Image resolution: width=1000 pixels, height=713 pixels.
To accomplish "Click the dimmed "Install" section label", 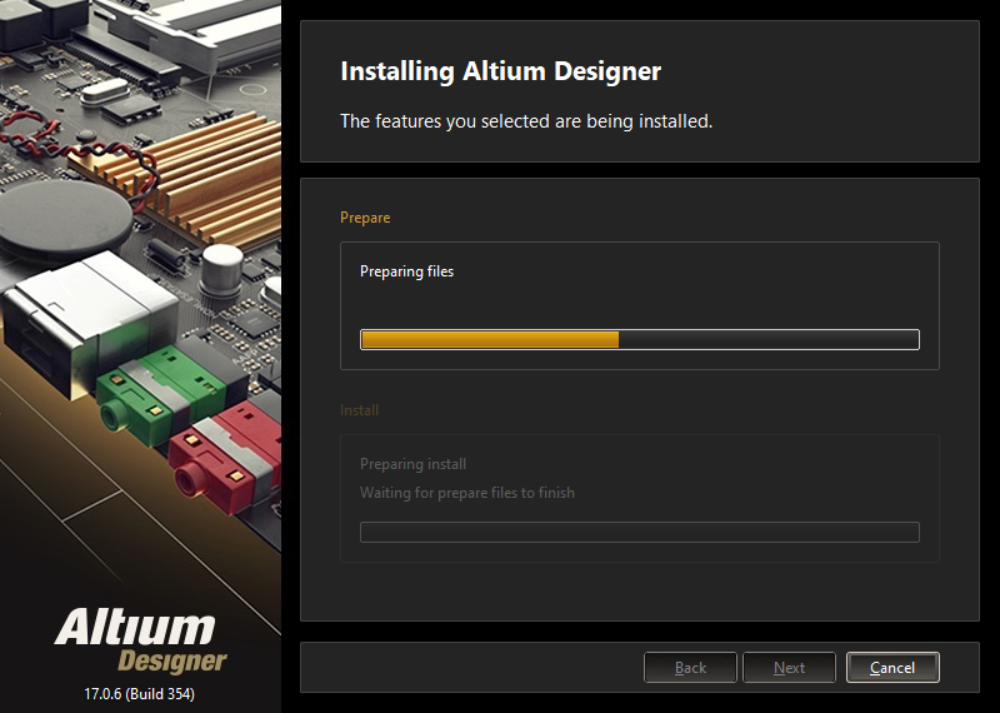I will (x=359, y=410).
